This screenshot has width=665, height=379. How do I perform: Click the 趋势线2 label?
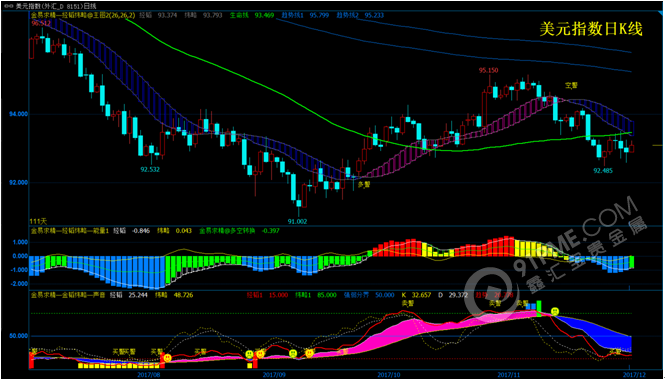348,15
